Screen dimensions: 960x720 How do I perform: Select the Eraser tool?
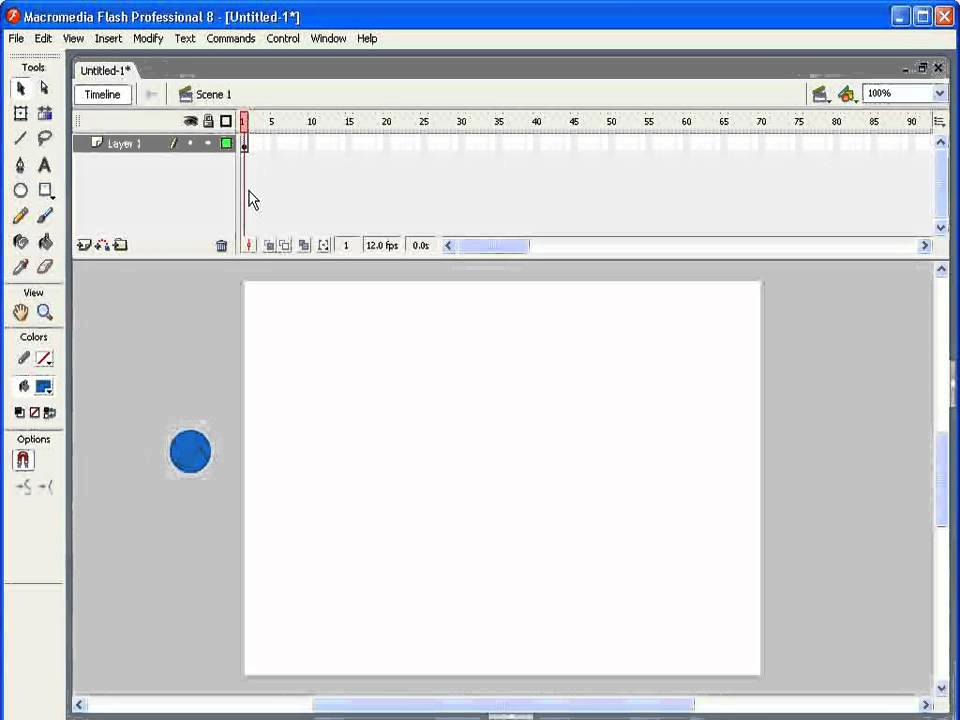pyautogui.click(x=45, y=267)
